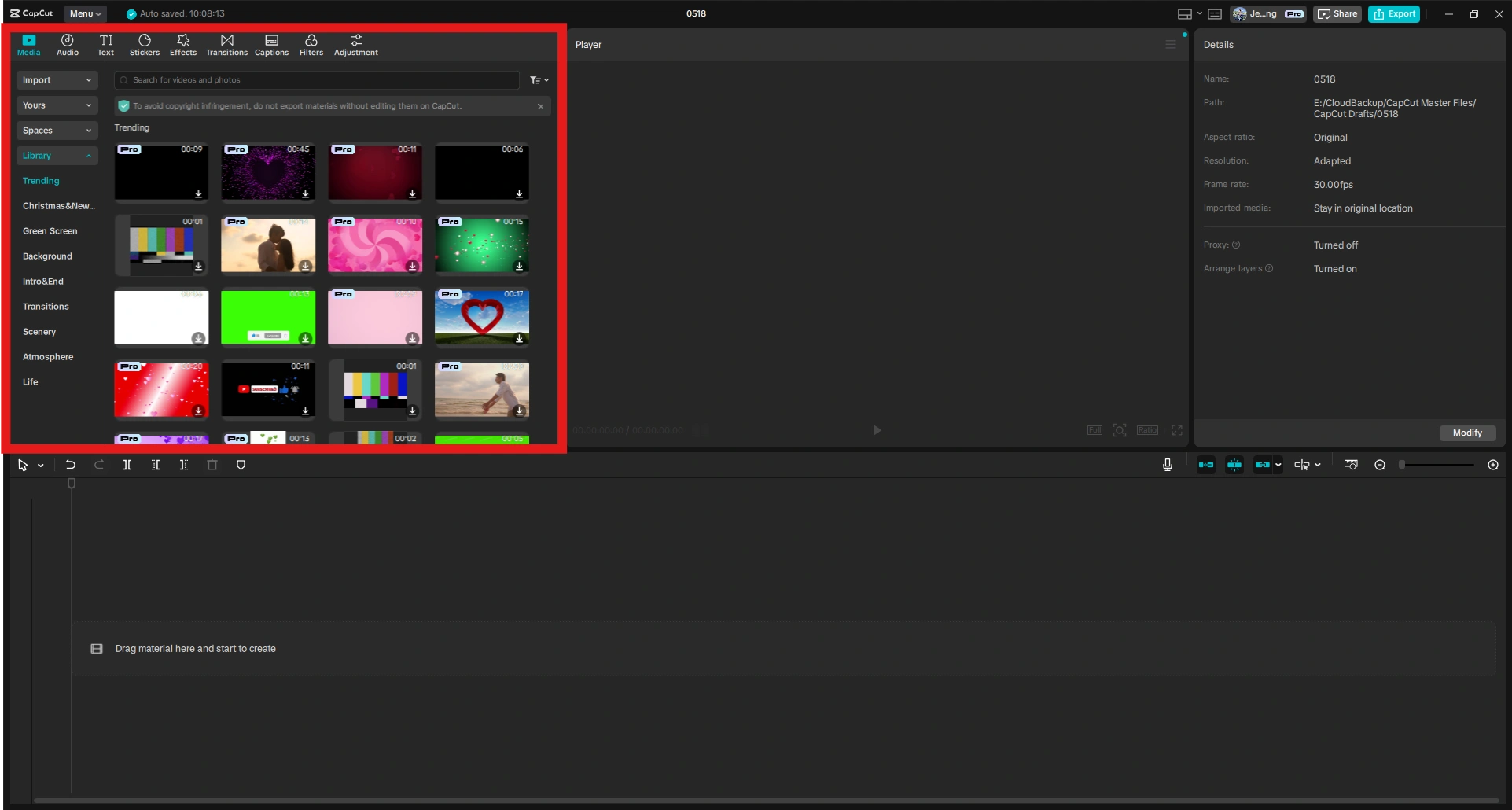Open the Stickers panel
This screenshot has width=1512, height=810.
point(145,45)
